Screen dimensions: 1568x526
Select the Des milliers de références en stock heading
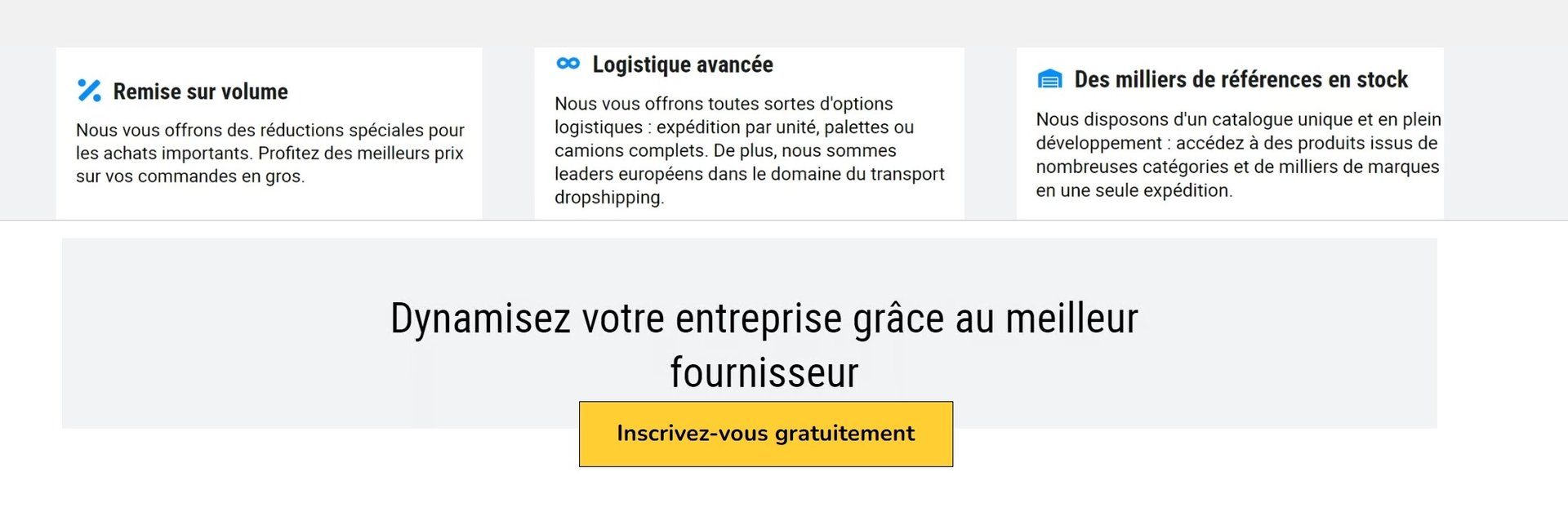(1241, 80)
